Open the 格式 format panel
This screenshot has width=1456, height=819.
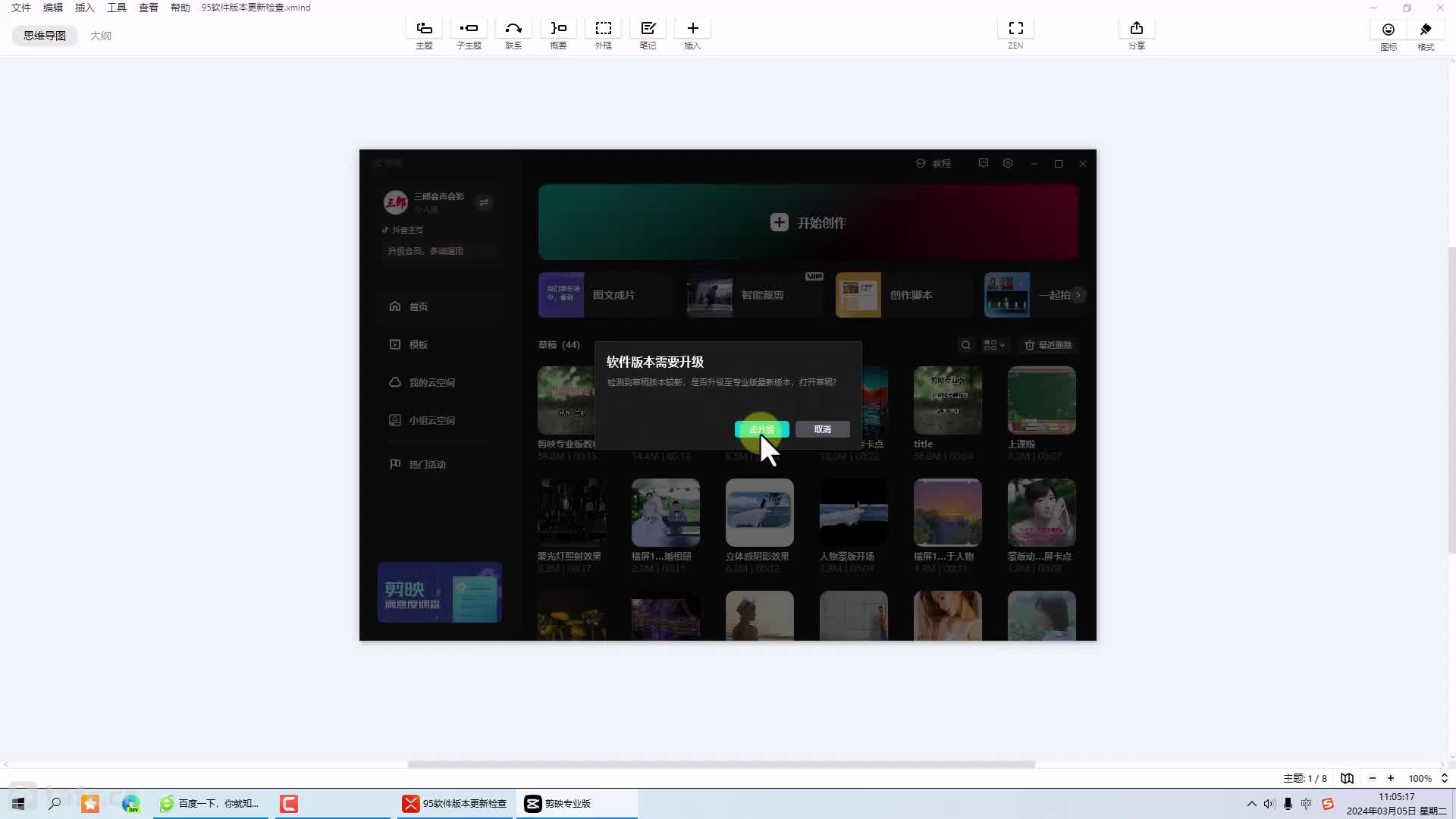(x=1426, y=35)
